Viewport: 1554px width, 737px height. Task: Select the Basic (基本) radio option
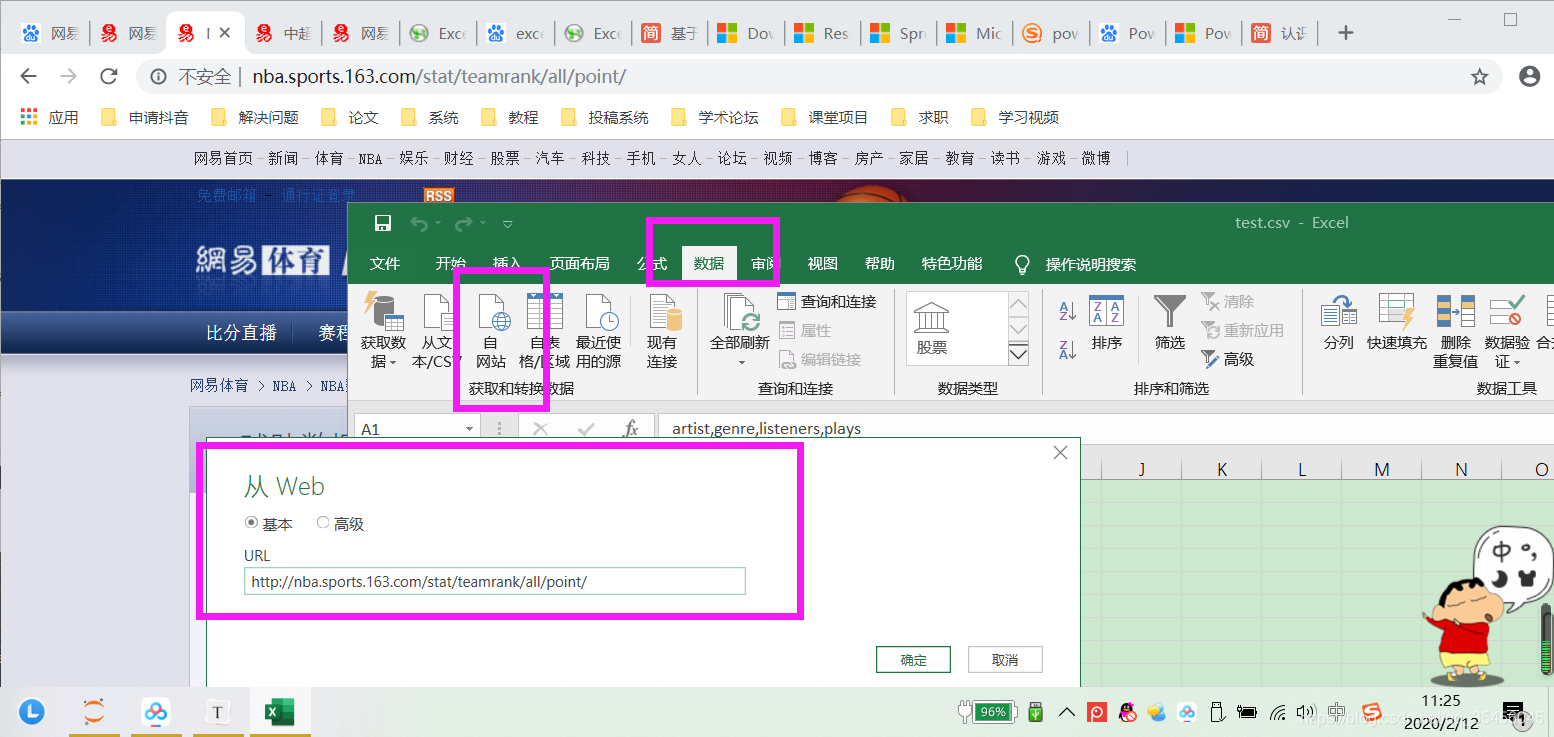251,523
